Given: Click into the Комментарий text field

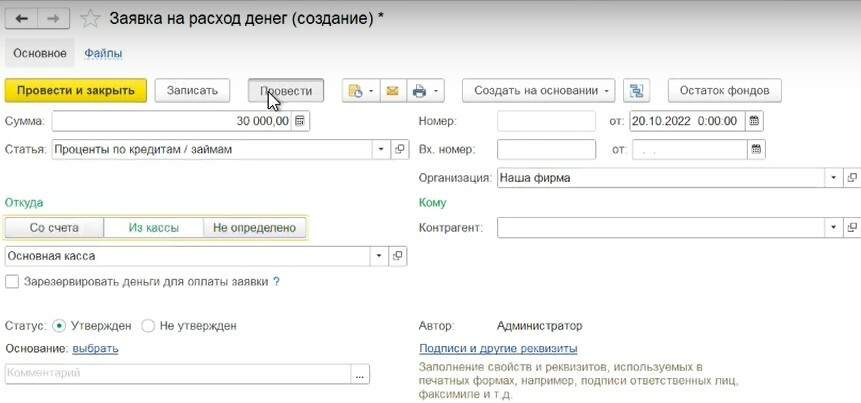Looking at the screenshot, I should pyautogui.click(x=177, y=373).
